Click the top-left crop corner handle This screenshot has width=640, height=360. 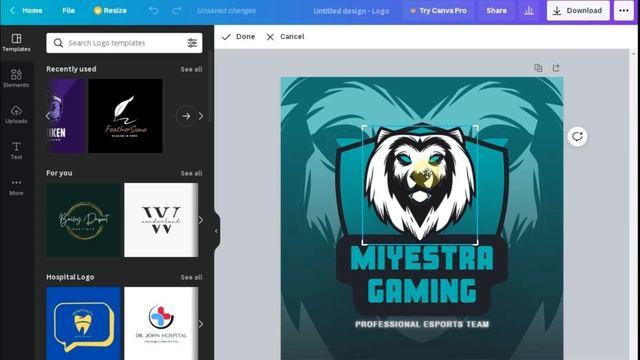(364, 128)
